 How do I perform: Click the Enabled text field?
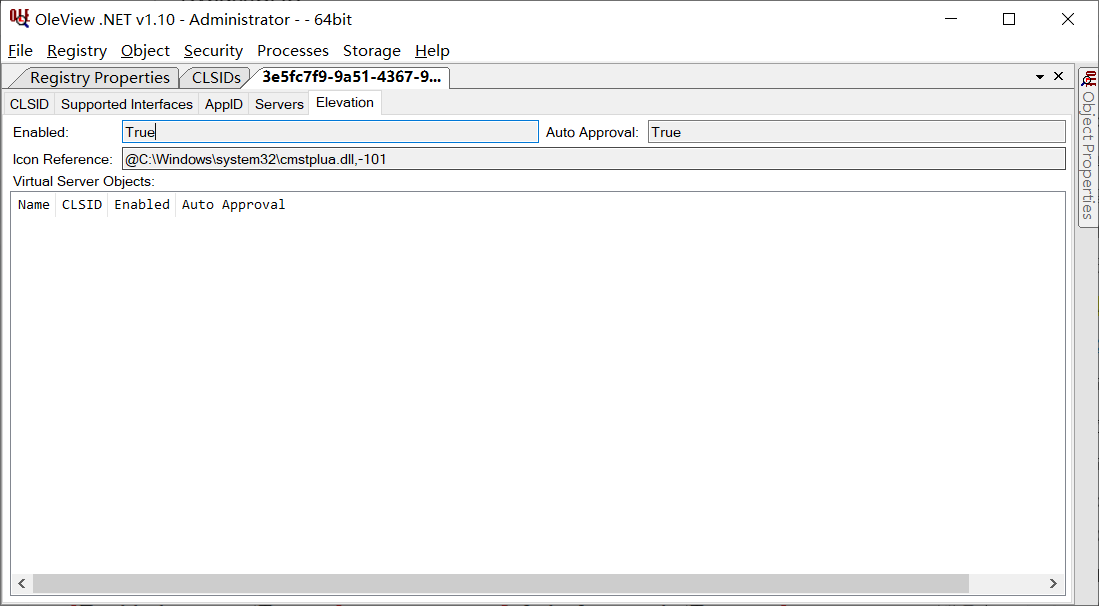[330, 132]
